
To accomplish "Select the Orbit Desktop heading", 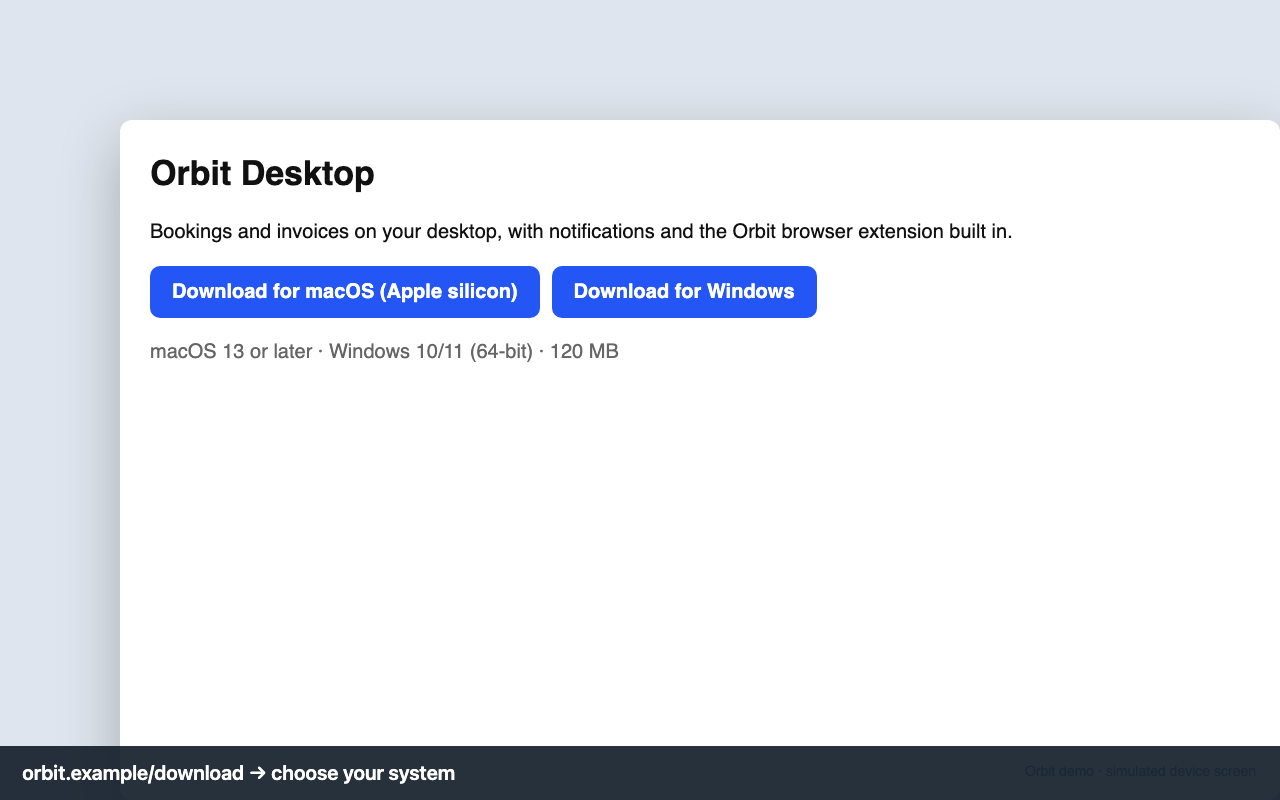I will 262,173.
